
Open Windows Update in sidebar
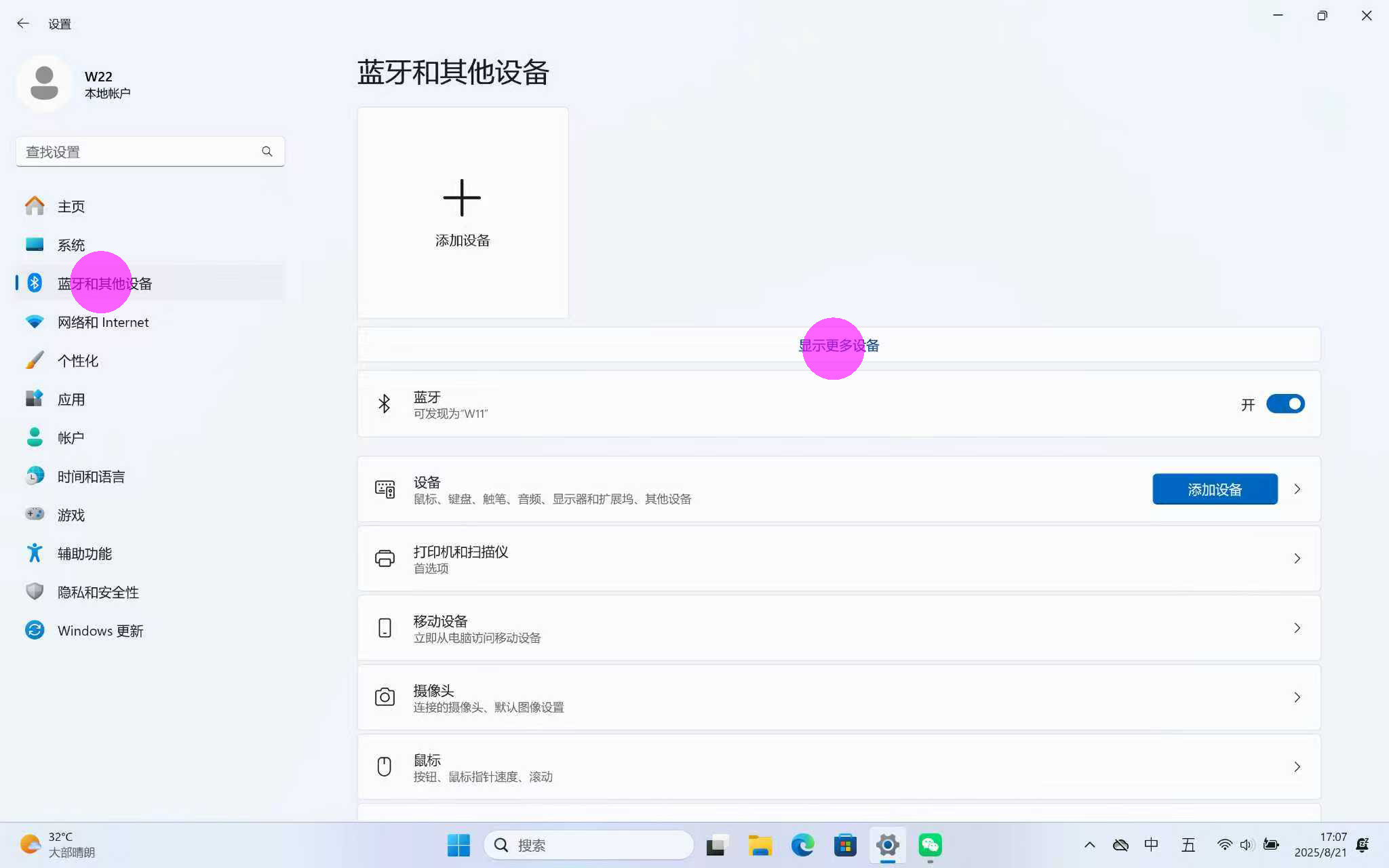click(x=100, y=631)
